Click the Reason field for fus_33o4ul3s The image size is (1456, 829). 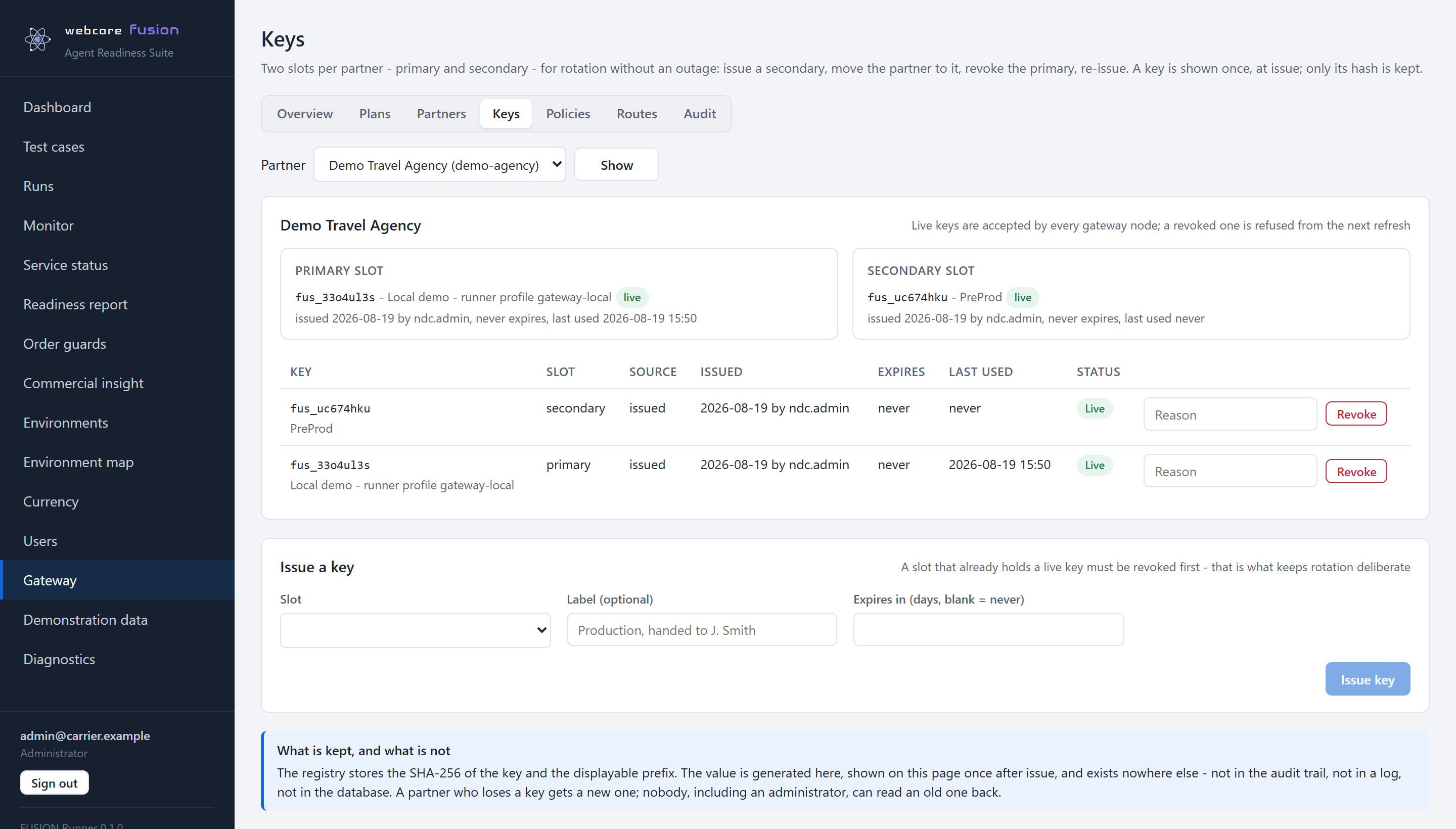[x=1230, y=471]
